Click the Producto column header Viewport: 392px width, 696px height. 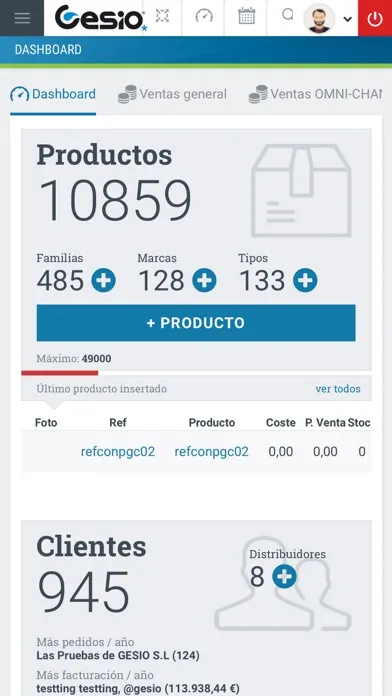[212, 423]
